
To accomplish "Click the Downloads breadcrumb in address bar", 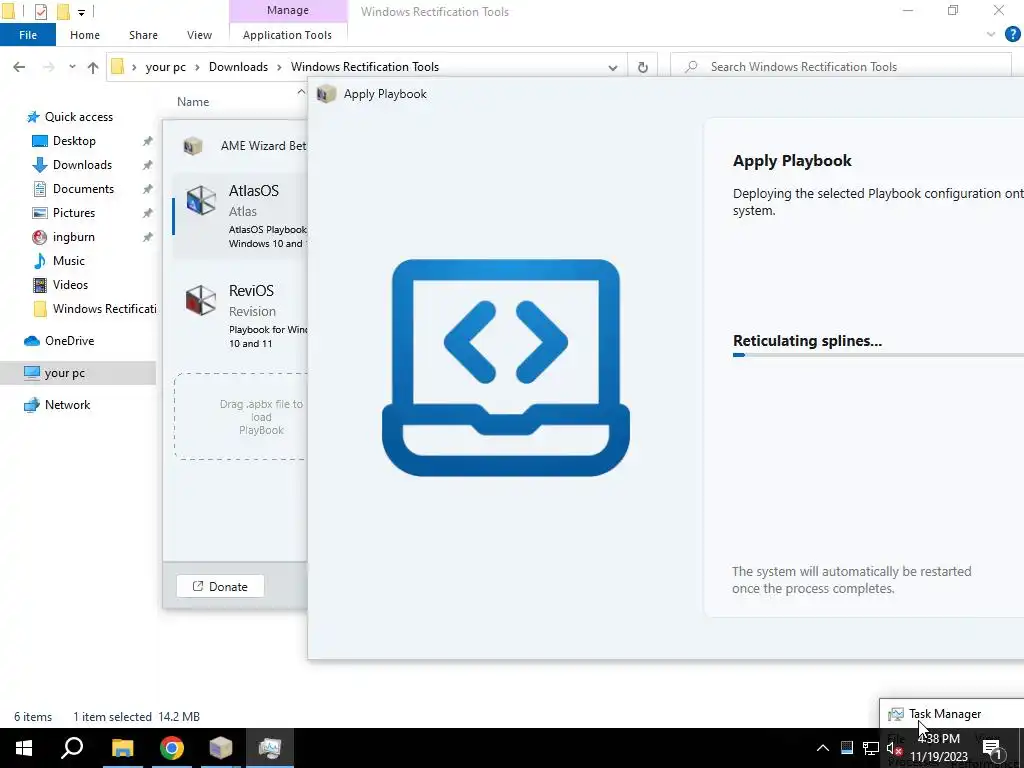I will [x=238, y=67].
